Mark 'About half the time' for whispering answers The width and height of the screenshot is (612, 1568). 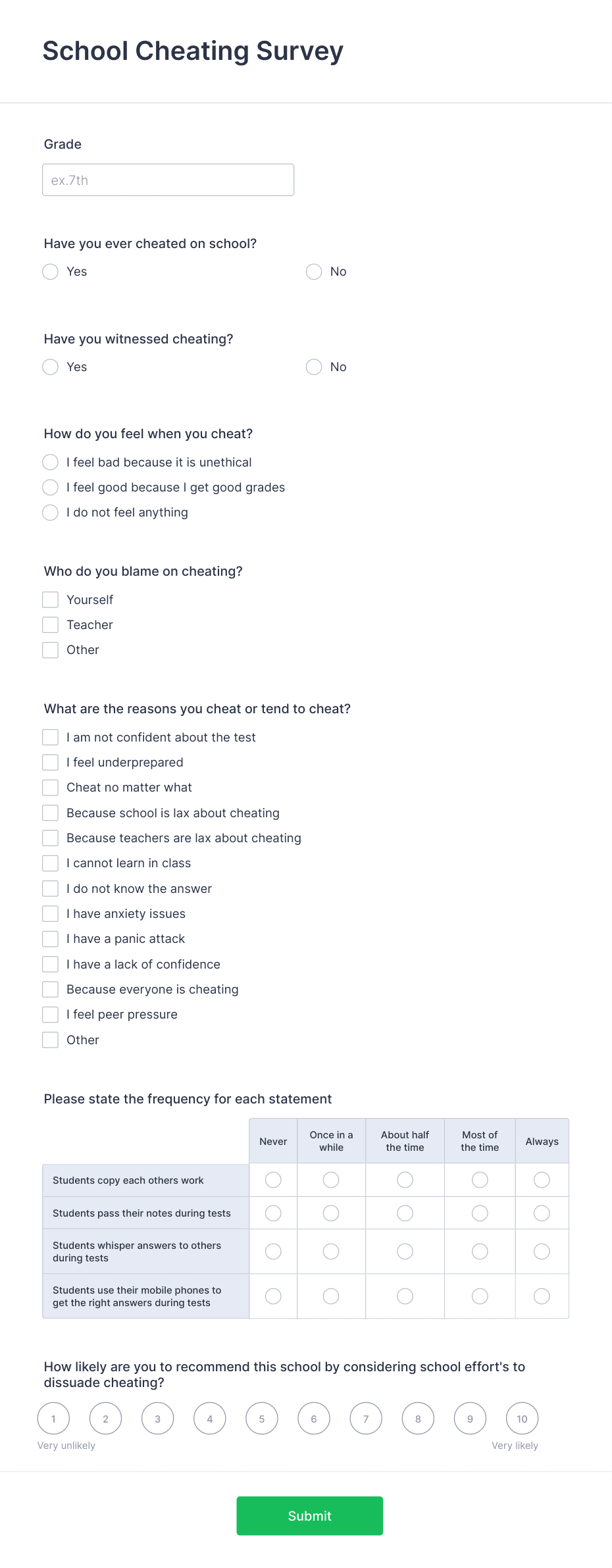(x=404, y=1251)
